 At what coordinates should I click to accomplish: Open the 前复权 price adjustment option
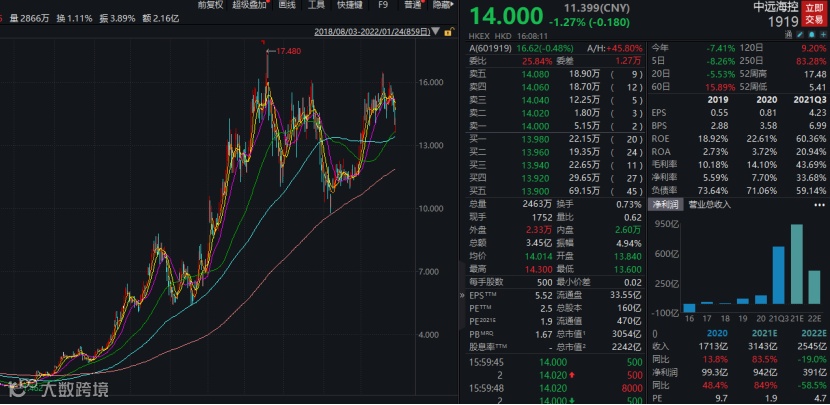(210, 5)
